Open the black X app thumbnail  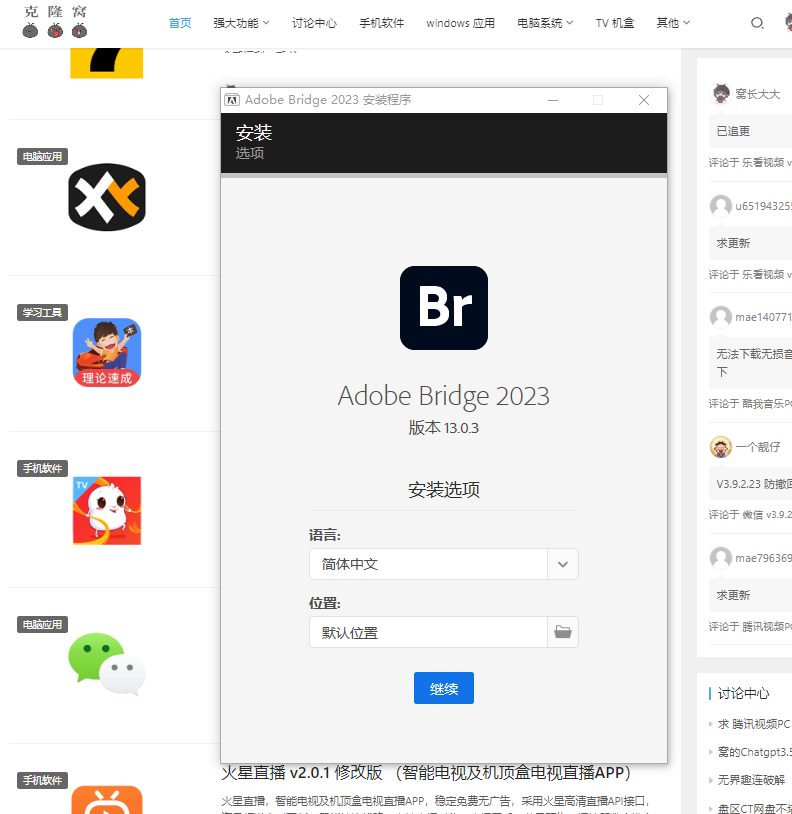click(107, 197)
